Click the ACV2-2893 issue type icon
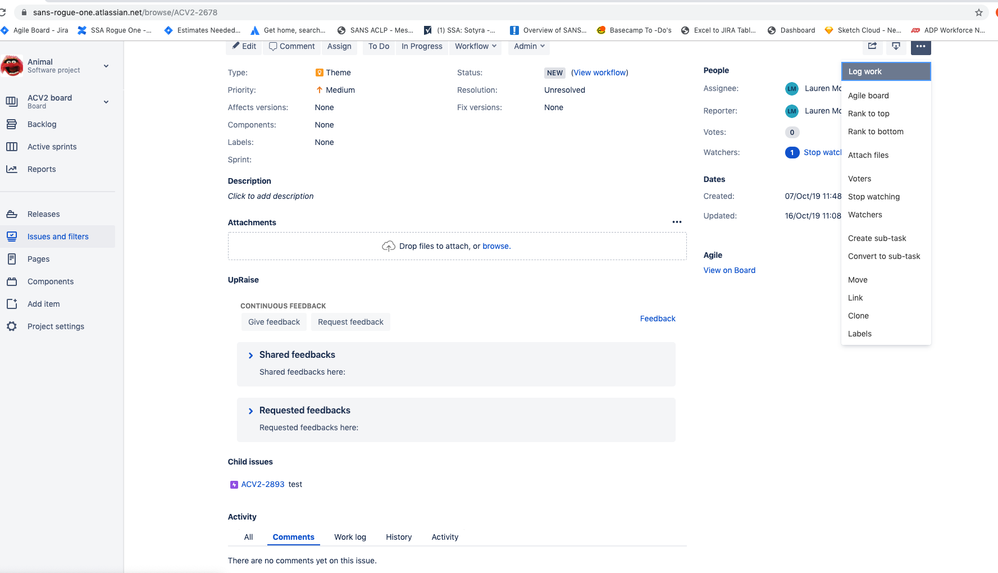998x573 pixels. coord(234,485)
